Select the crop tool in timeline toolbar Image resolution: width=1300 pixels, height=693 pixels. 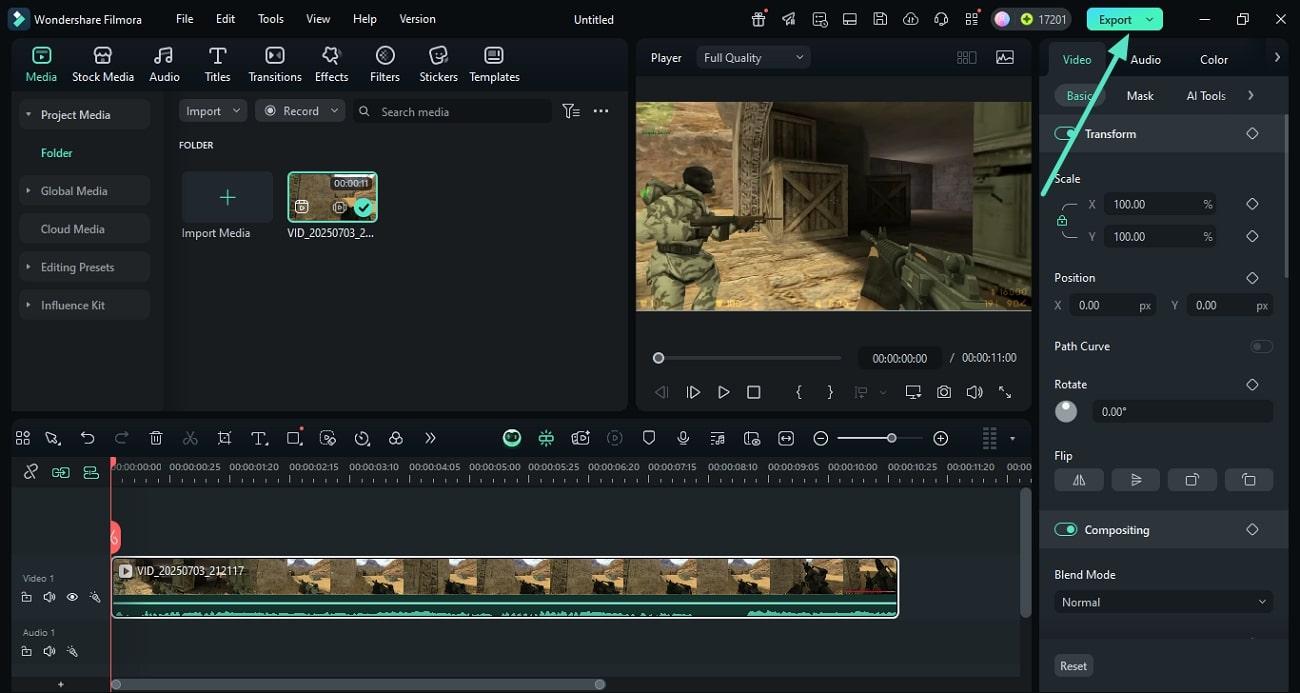[224, 438]
